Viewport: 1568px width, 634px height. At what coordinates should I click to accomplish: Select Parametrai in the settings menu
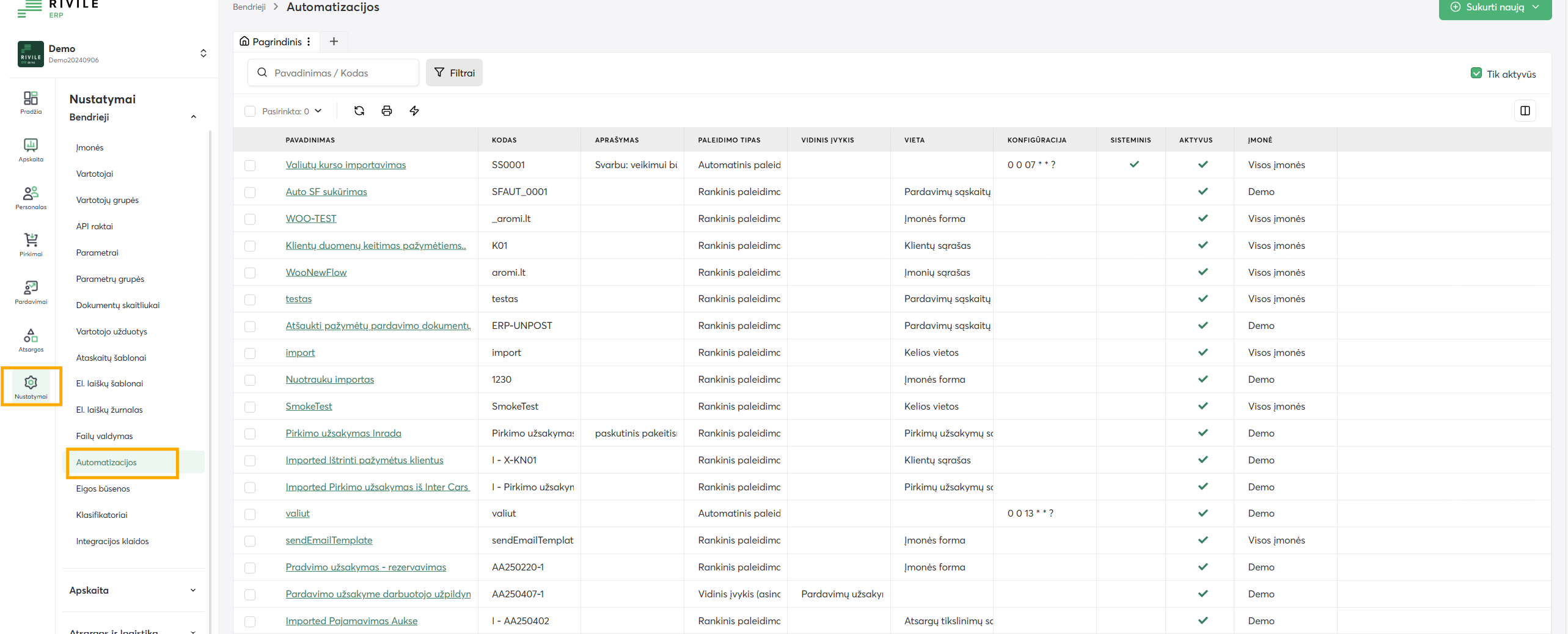[97, 252]
